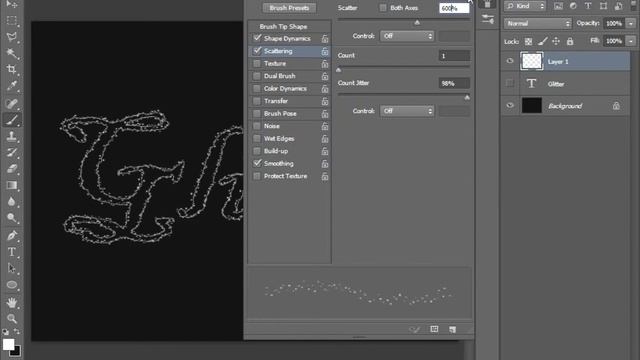Show the Glitter text layer
This screenshot has height=360, width=640.
[510, 83]
